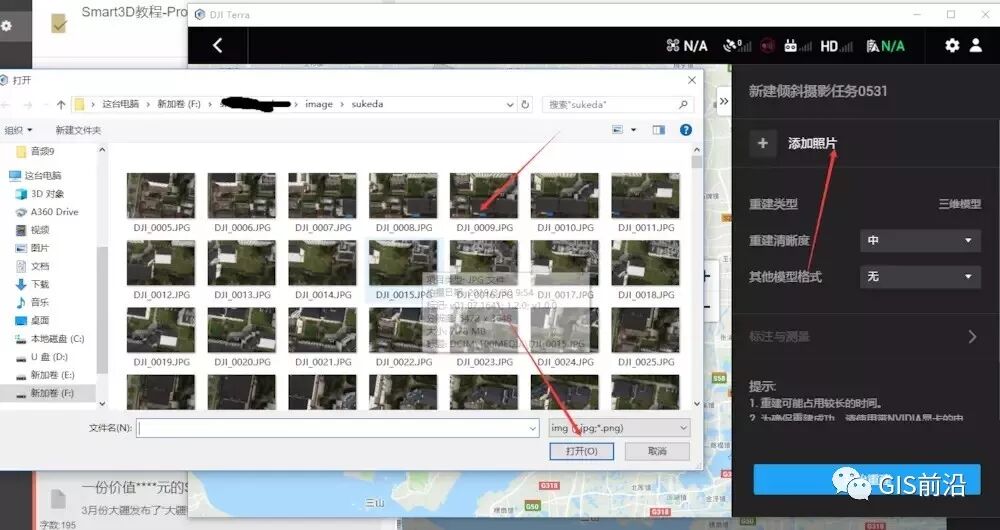Open 重建清晰度 dropdown set to 中

(920, 240)
